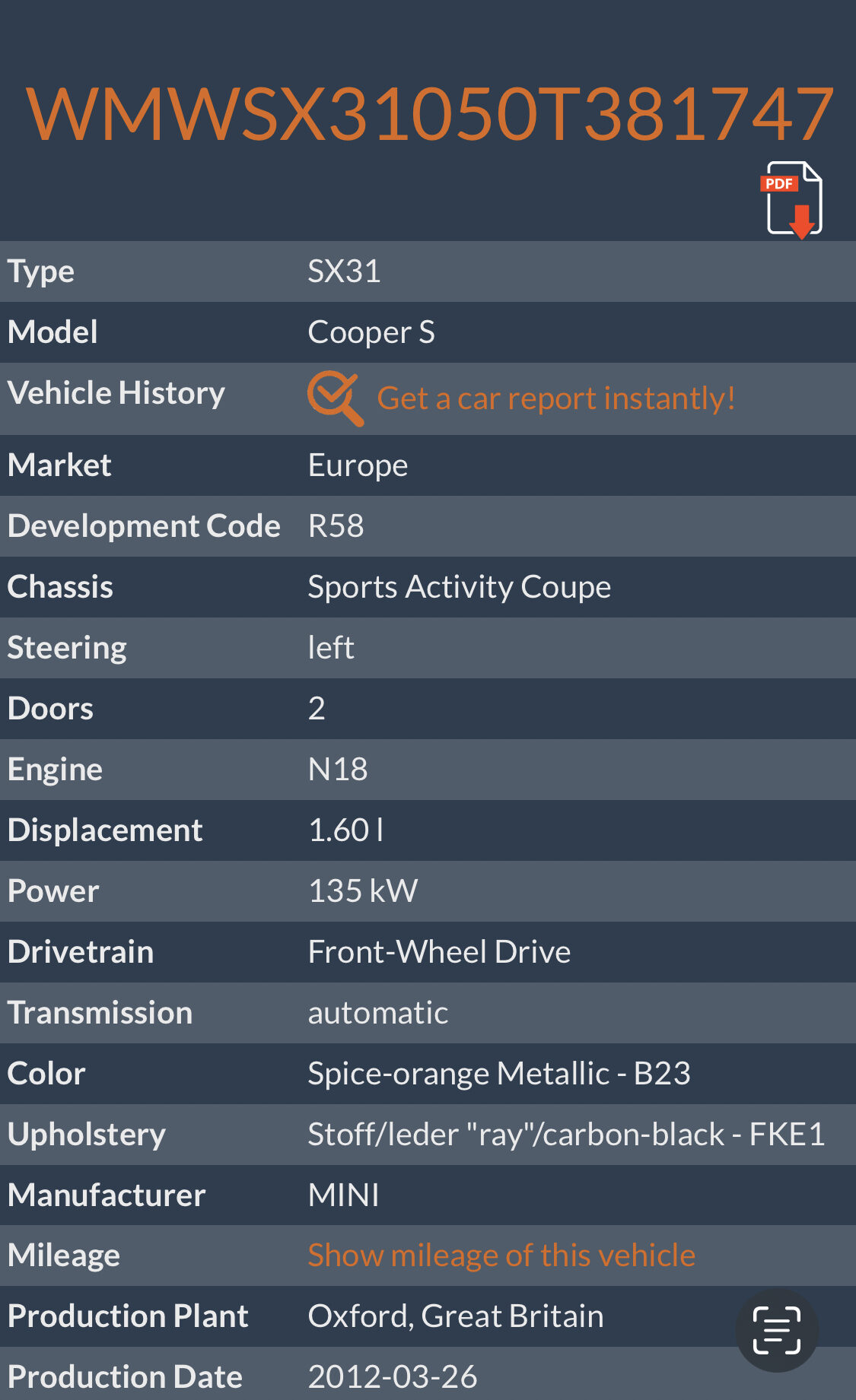Click the Production Date 2012-03-26
The height and width of the screenshot is (1400, 856).
click(393, 1377)
